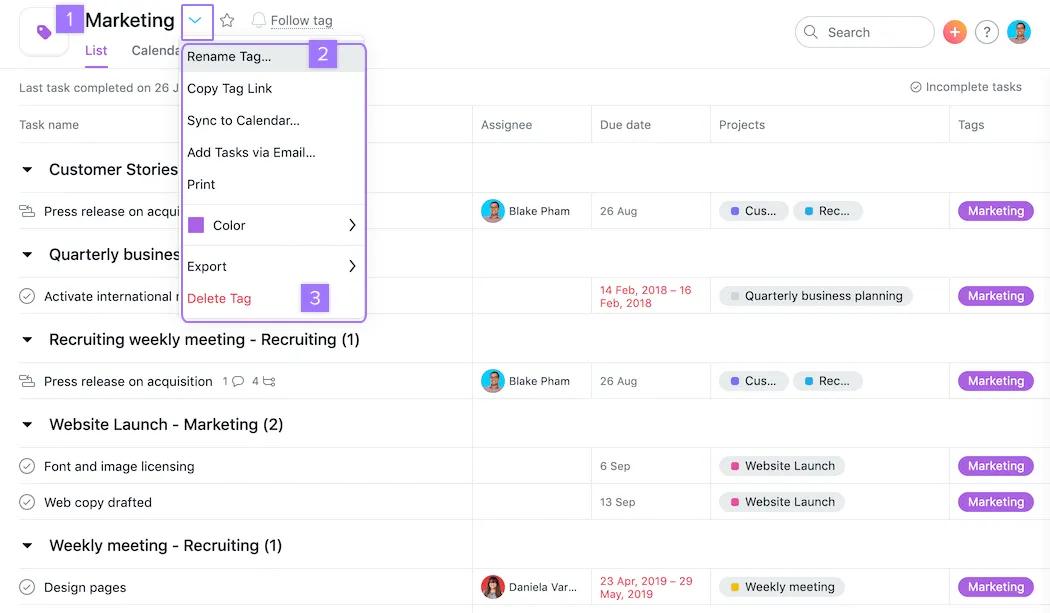1050x613 pixels.
Task: Star the Marketing tag as favorite
Action: 227,20
